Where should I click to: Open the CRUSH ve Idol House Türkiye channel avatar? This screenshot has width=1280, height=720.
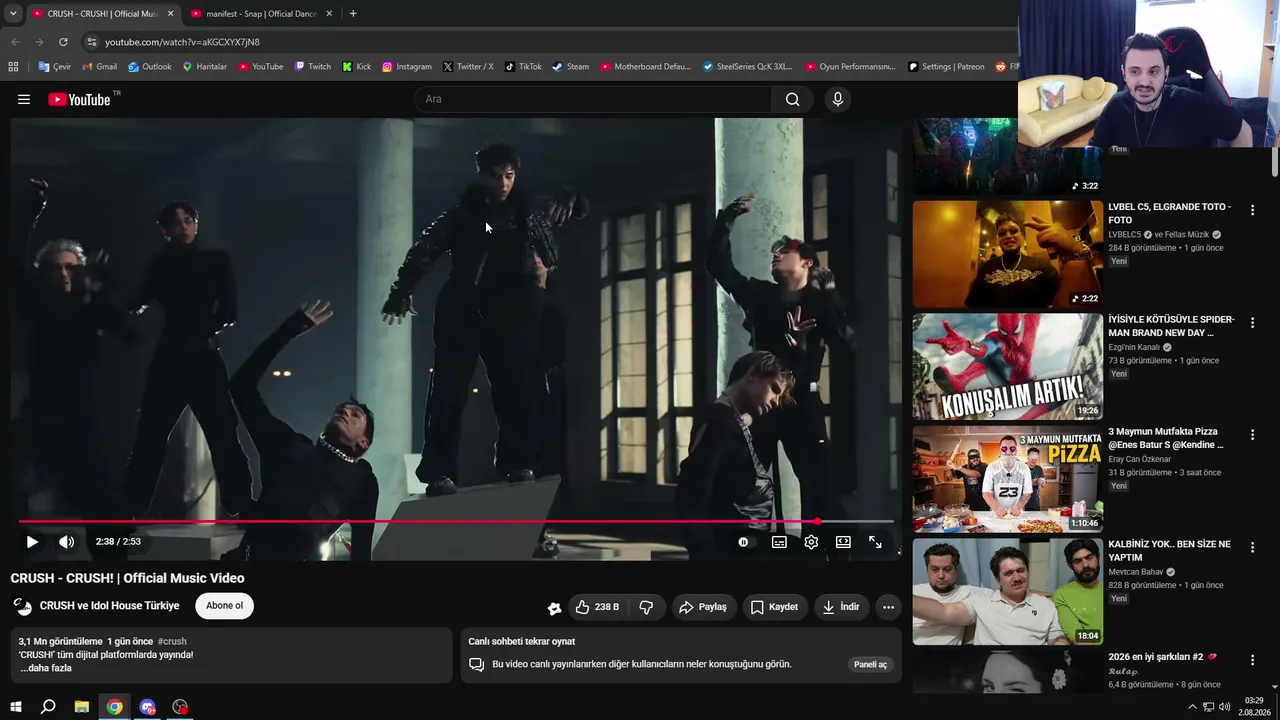[22, 606]
